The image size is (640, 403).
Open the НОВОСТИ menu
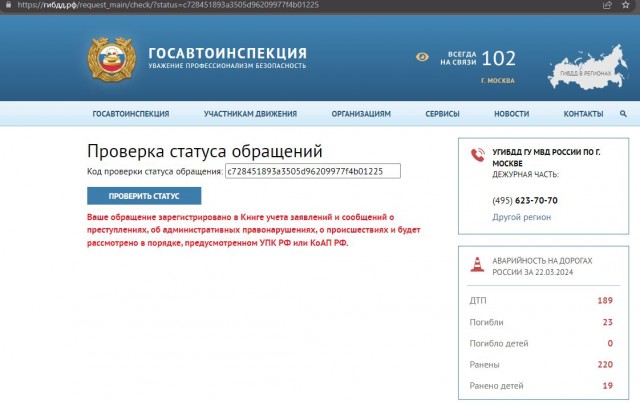pos(511,114)
